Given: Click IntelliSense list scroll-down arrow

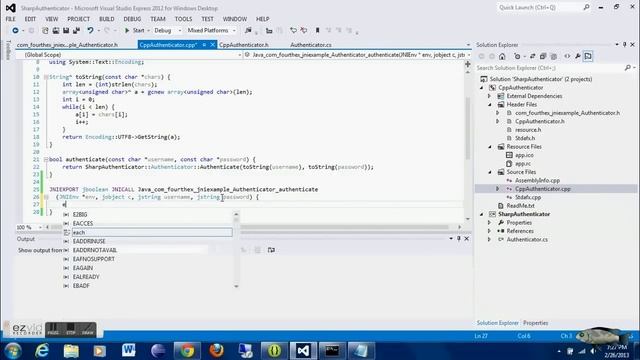Looking at the screenshot, I should tap(236, 286).
